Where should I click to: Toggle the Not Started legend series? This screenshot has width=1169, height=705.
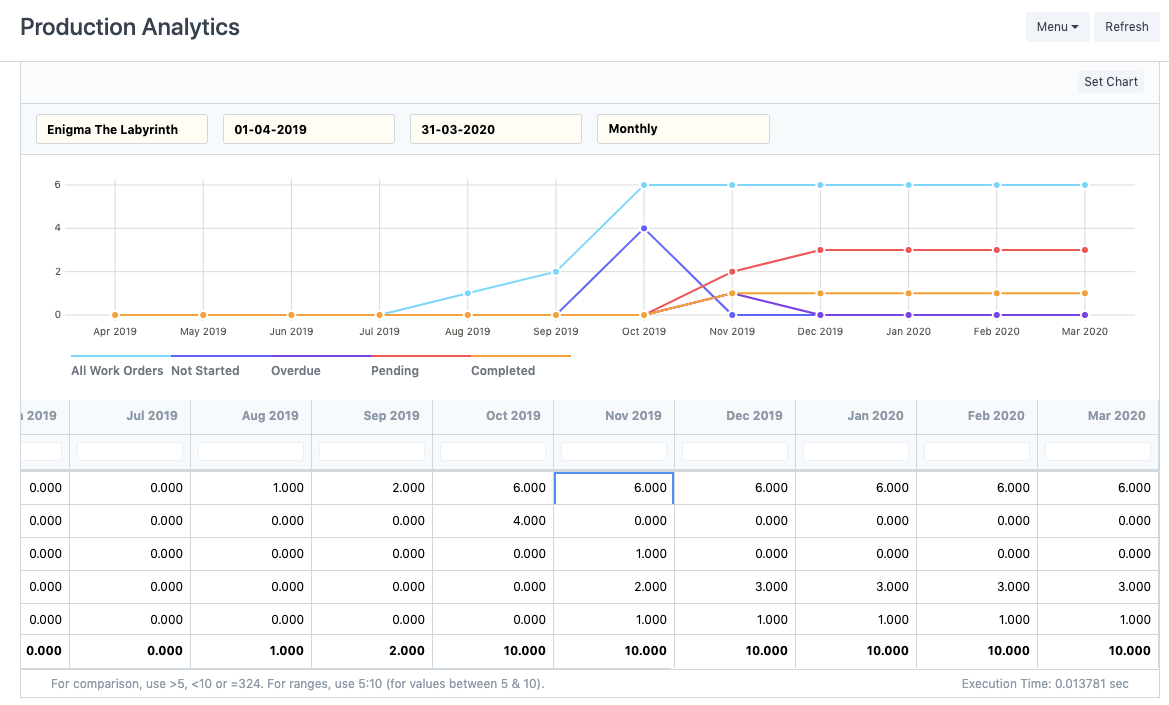click(x=205, y=371)
